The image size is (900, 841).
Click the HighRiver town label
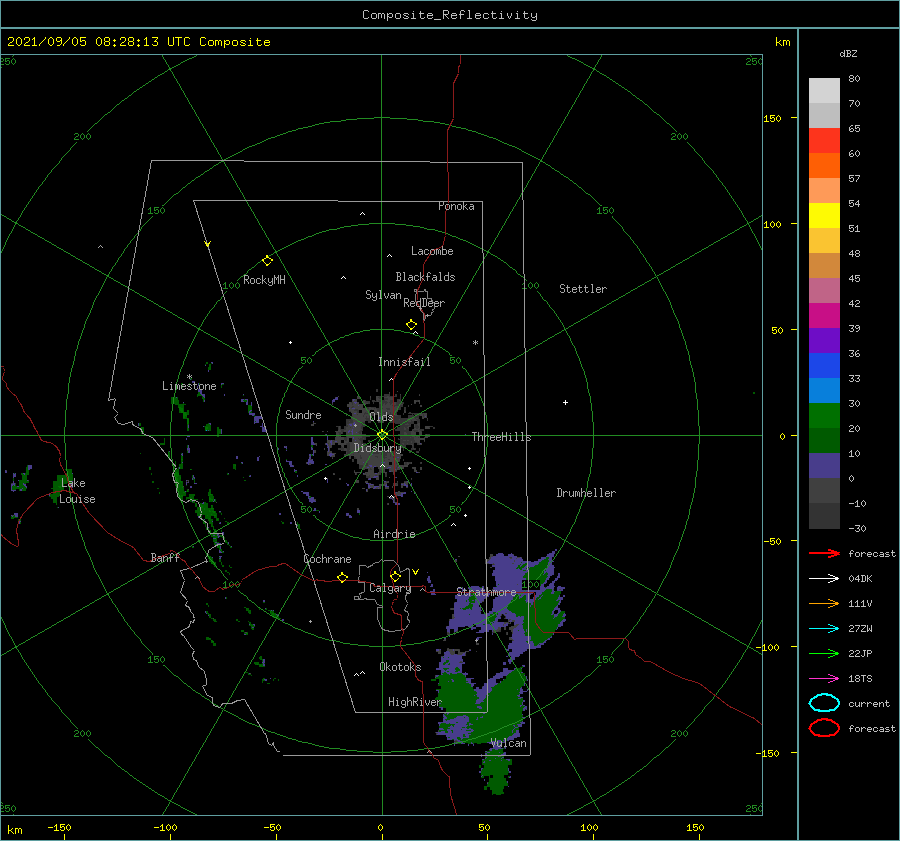pyautogui.click(x=414, y=702)
